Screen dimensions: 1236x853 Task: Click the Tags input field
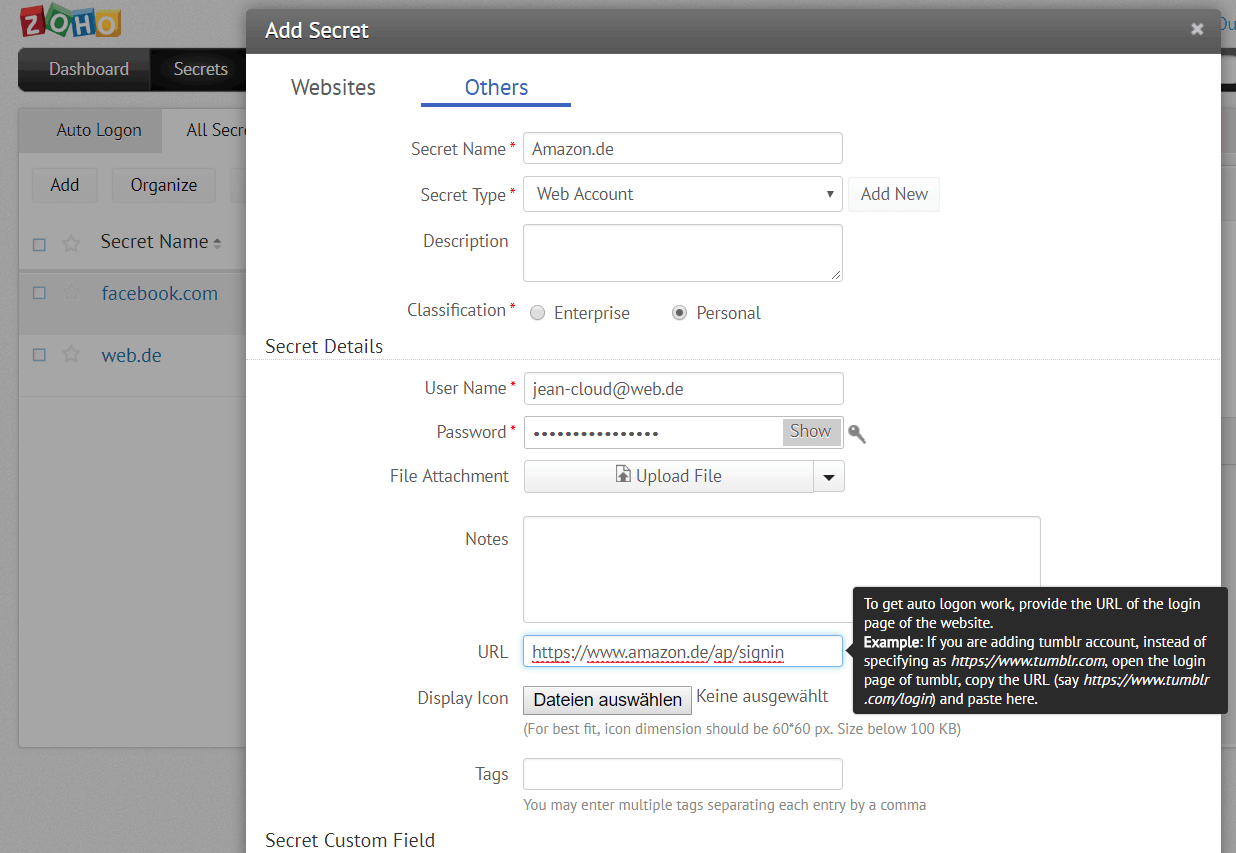683,774
